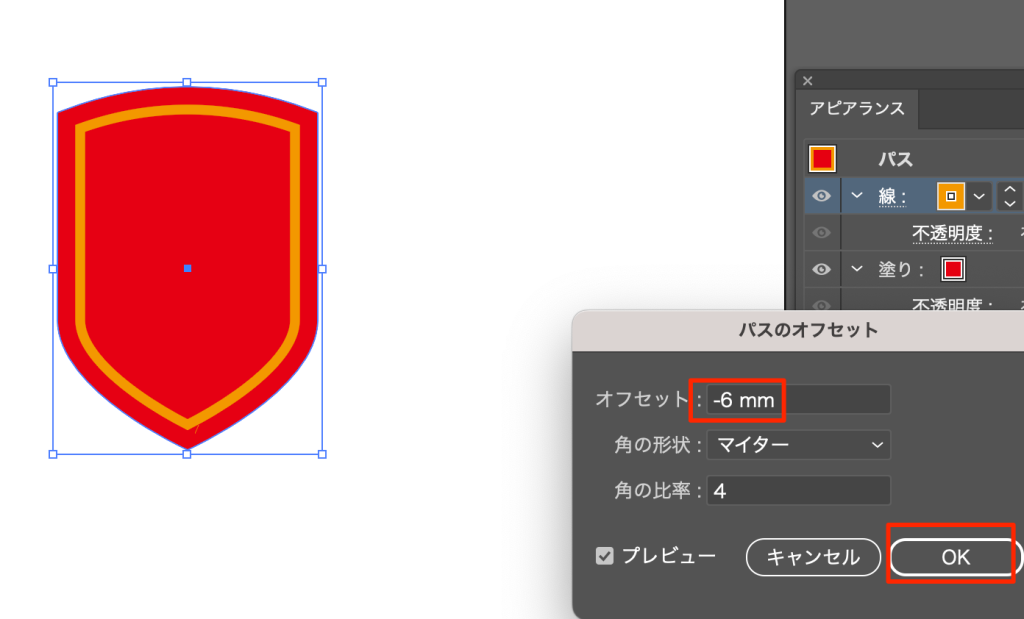The height and width of the screenshot is (619, 1024).
Task: Collapse the 線 row chevron
Action: tap(857, 196)
